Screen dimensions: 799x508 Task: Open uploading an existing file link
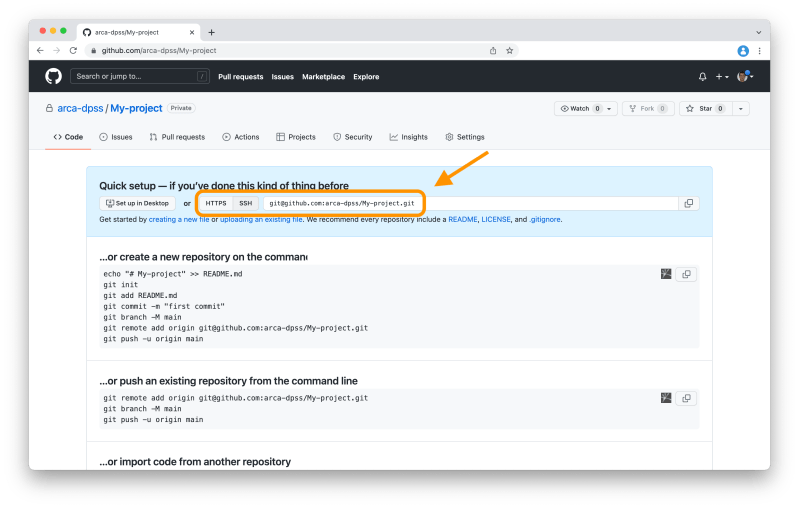click(261, 220)
